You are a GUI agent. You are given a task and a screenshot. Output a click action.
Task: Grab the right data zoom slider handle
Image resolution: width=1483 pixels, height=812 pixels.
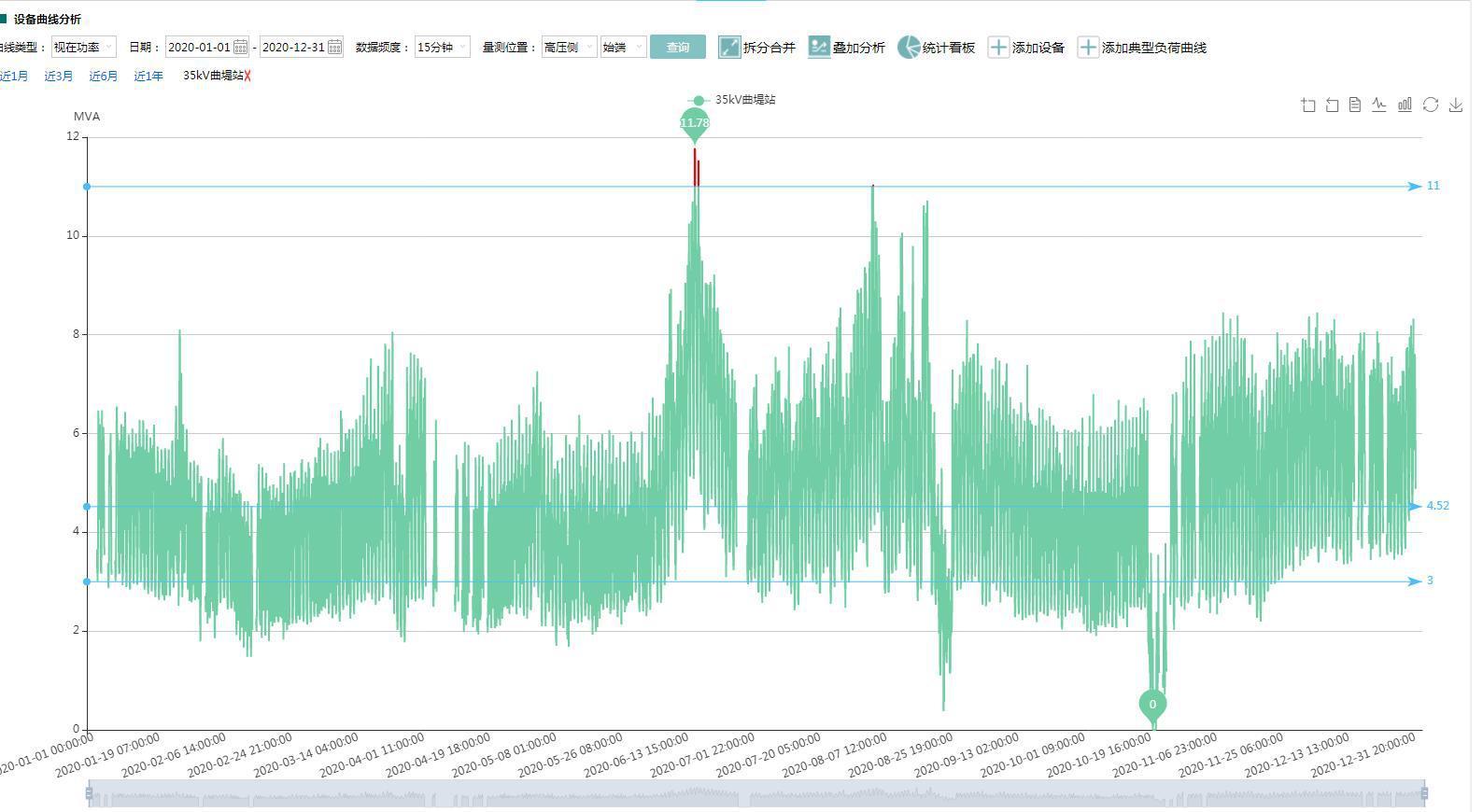tap(1424, 793)
